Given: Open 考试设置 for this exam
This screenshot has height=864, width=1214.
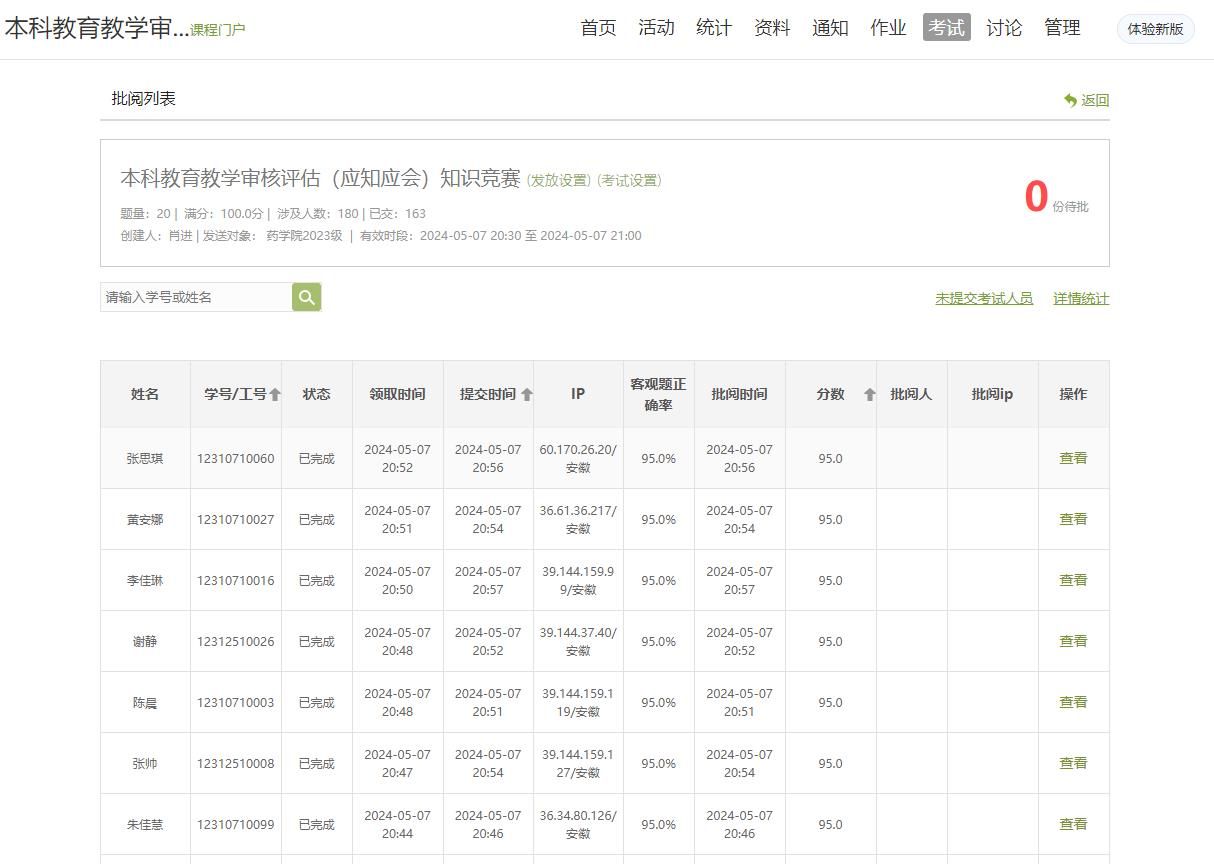Looking at the screenshot, I should coord(629,181).
